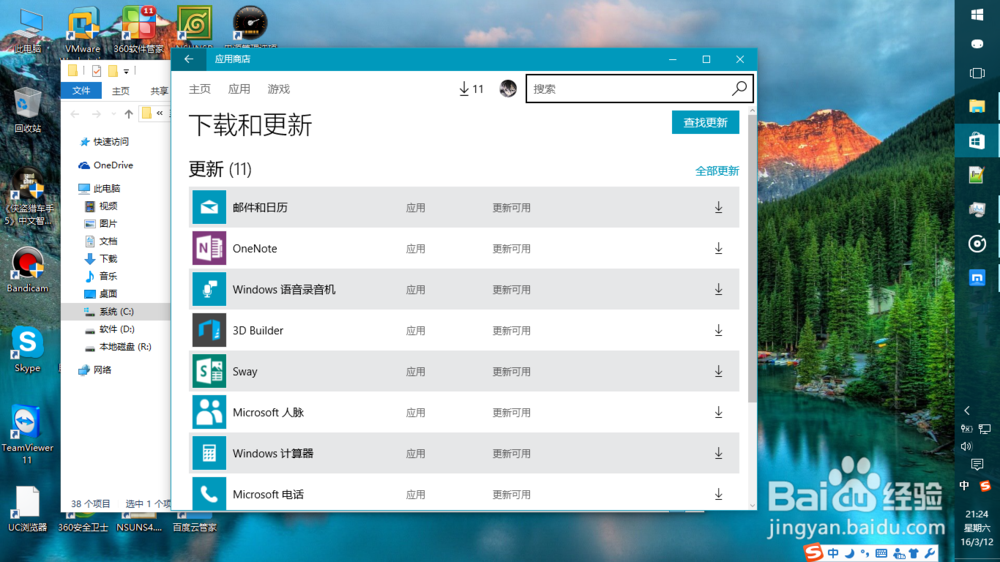Image resolution: width=1000 pixels, height=562 pixels.
Task: Click the search magnifier icon
Action: click(x=739, y=89)
